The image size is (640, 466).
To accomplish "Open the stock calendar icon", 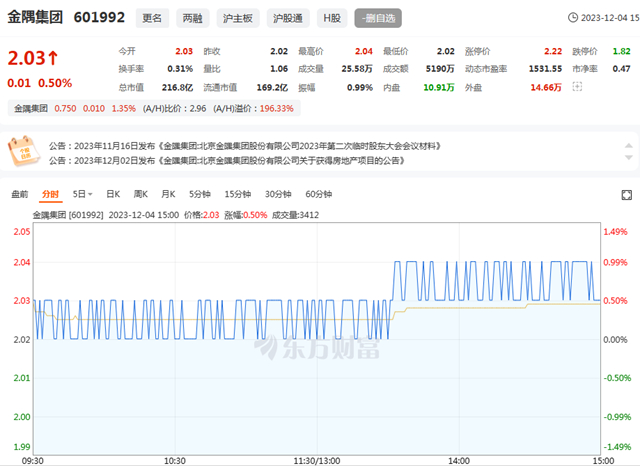I will pyautogui.click(x=24, y=151).
